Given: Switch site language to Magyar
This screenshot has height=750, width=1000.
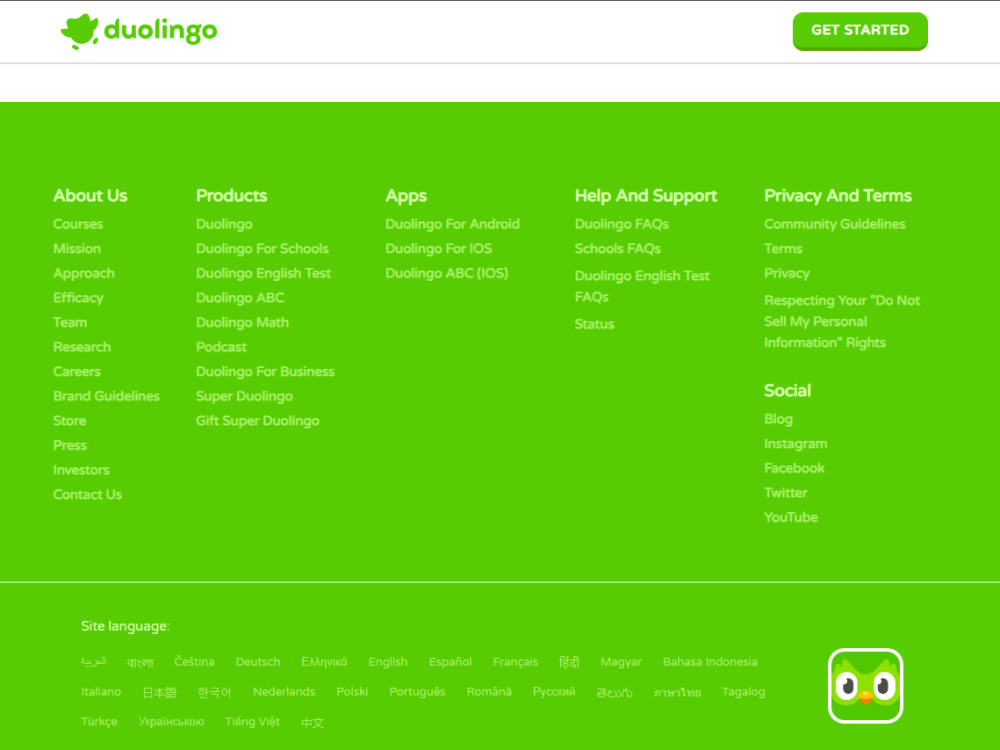Looking at the screenshot, I should click(x=621, y=663).
